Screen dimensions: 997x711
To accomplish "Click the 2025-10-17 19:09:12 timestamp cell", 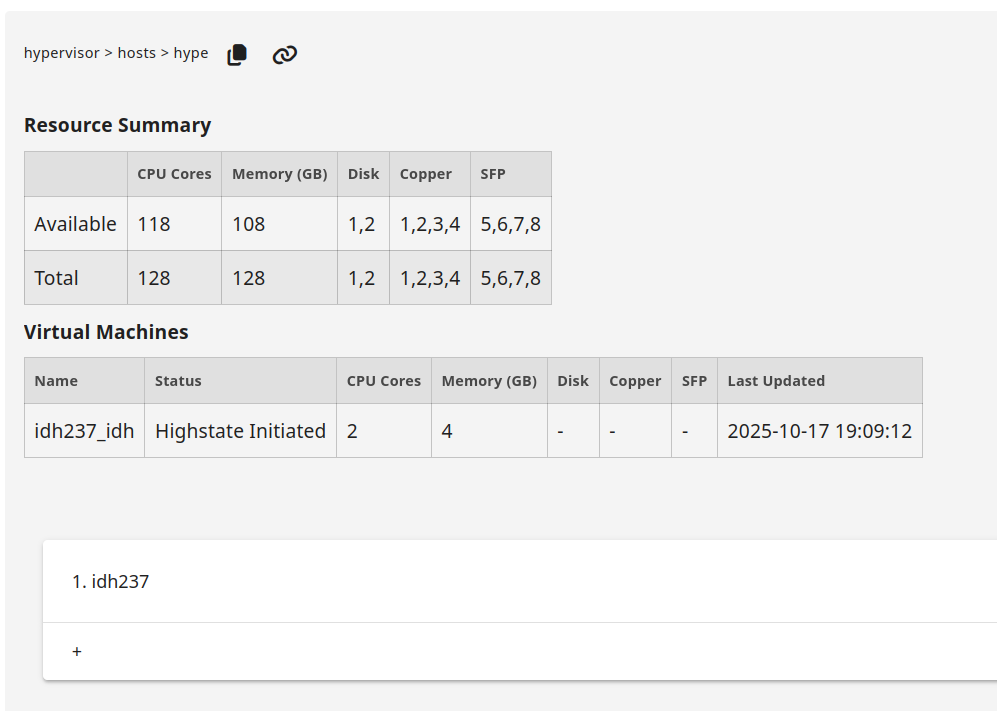I will point(819,431).
